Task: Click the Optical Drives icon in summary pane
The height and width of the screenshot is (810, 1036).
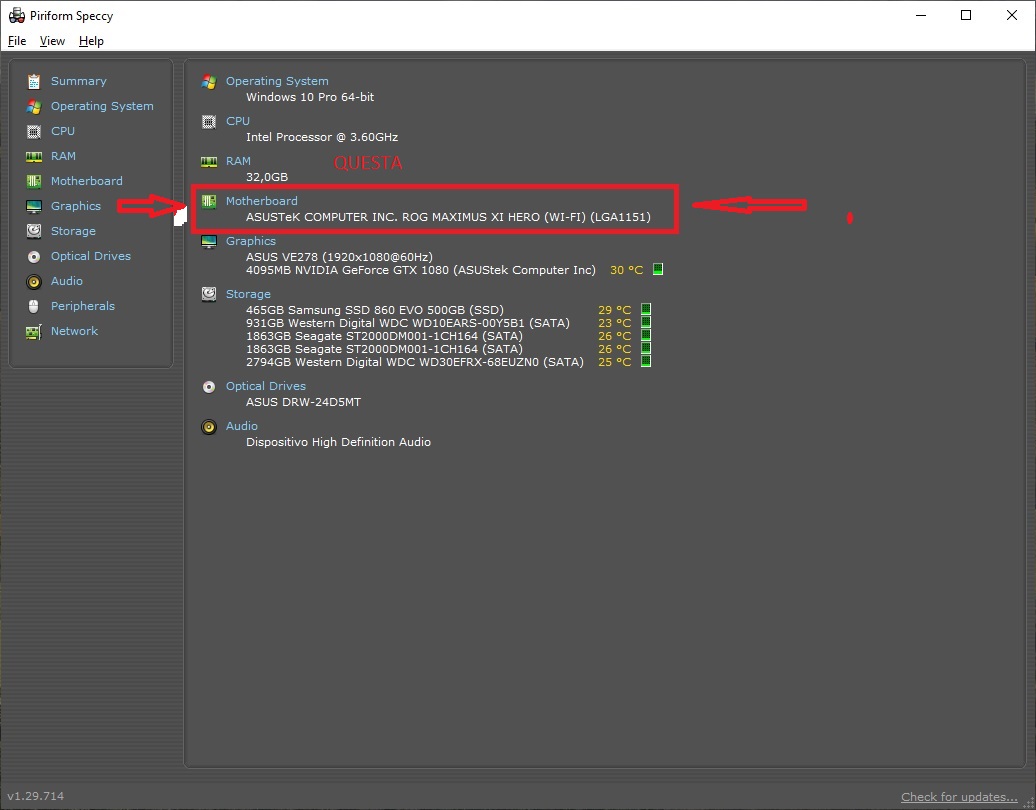Action: (209, 387)
